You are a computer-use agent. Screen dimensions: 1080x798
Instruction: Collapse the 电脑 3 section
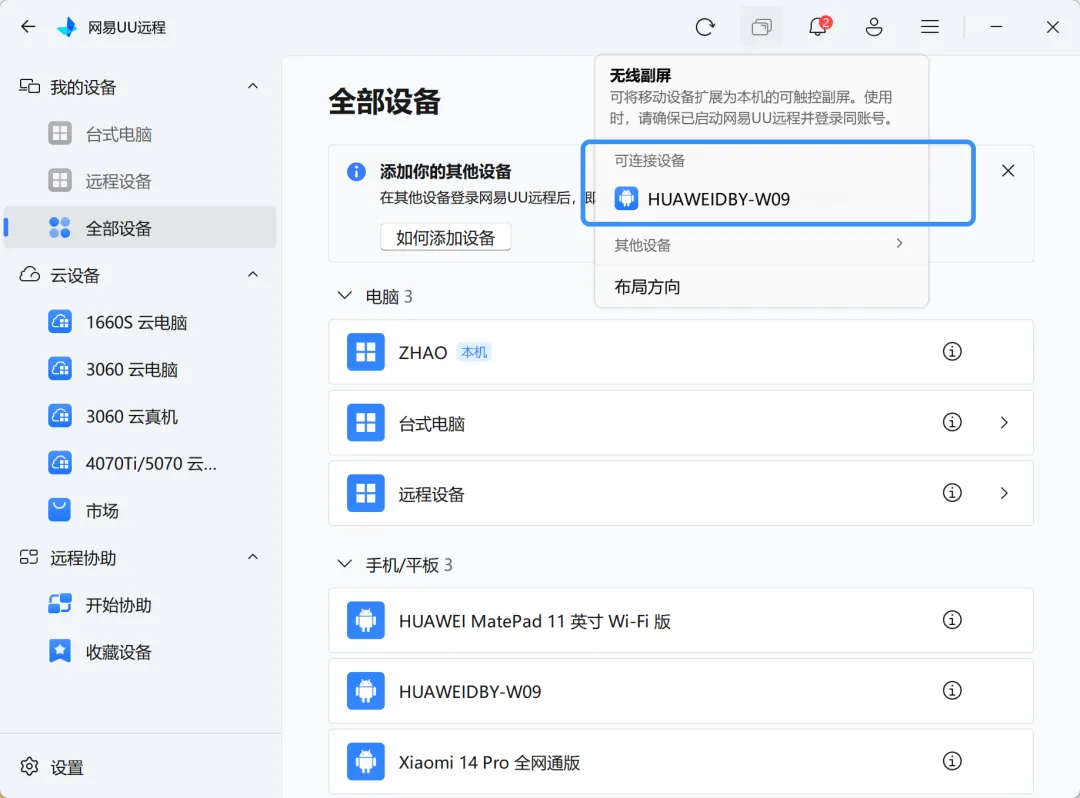pos(344,296)
